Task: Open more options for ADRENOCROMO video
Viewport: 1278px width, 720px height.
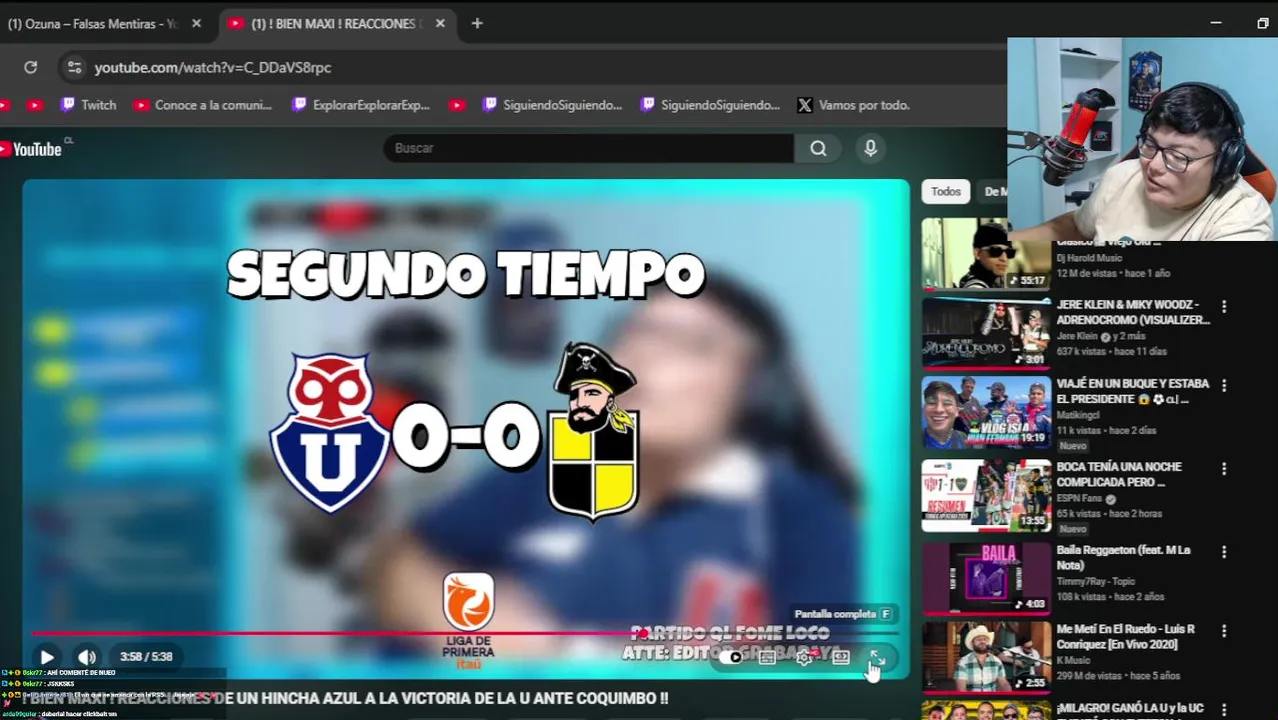Action: 1224,307
